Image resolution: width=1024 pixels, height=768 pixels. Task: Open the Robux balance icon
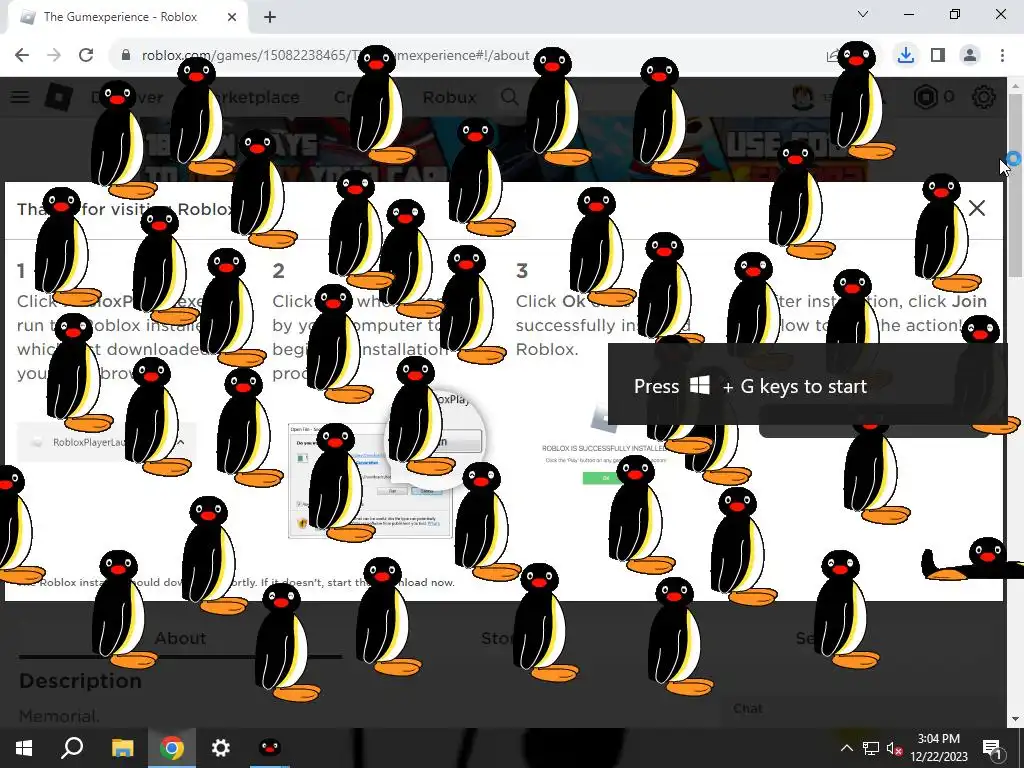click(926, 97)
